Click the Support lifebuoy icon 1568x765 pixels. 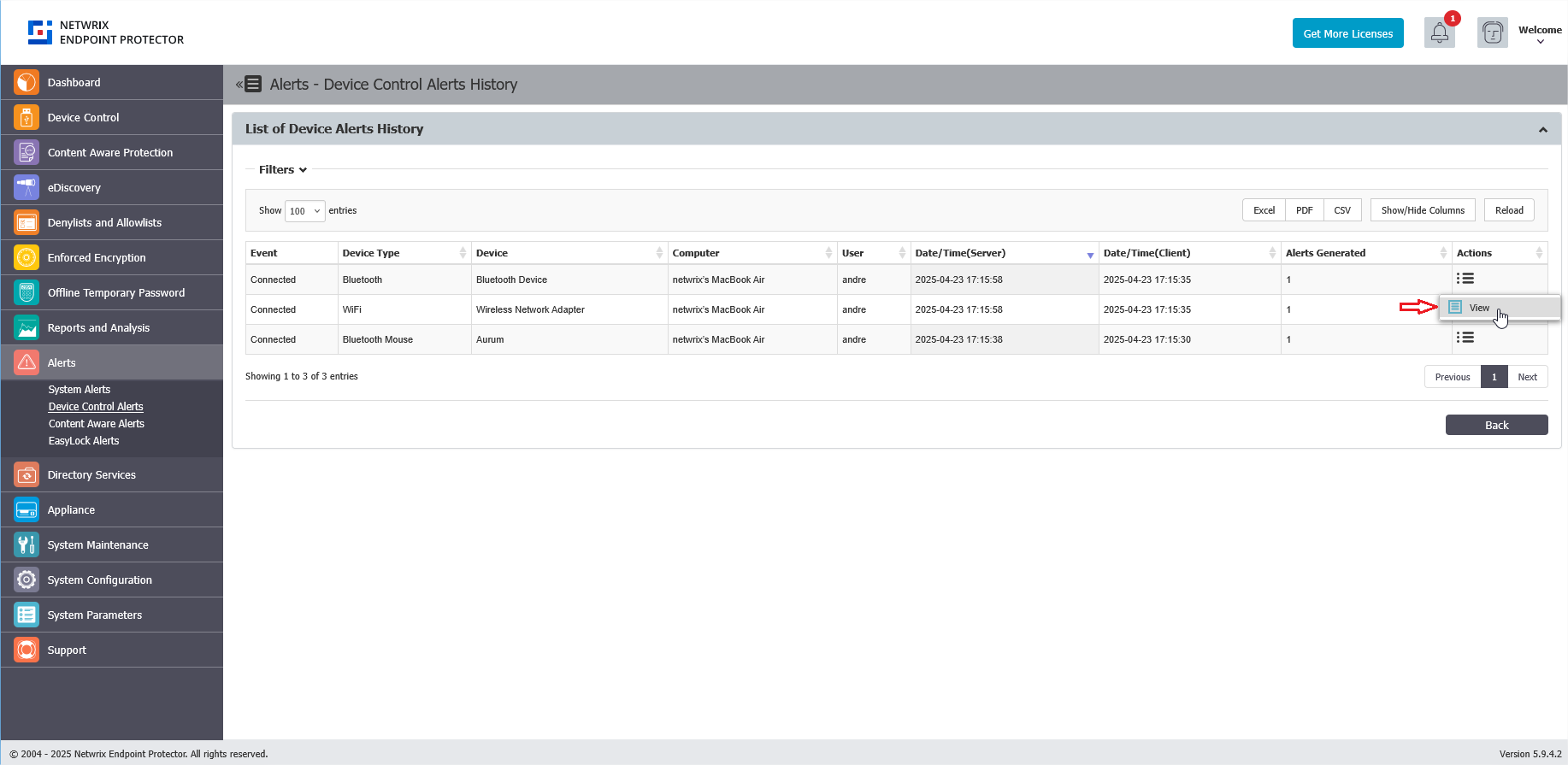27,650
